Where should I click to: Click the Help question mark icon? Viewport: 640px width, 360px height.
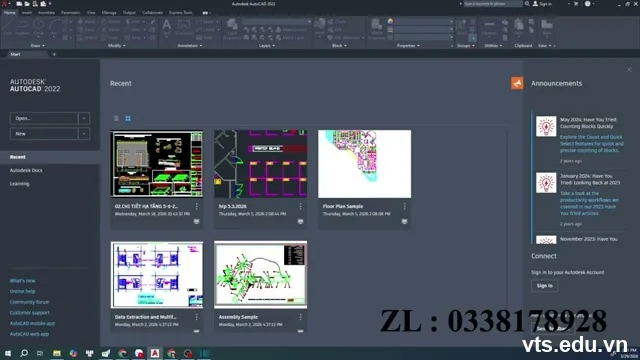click(587, 4)
